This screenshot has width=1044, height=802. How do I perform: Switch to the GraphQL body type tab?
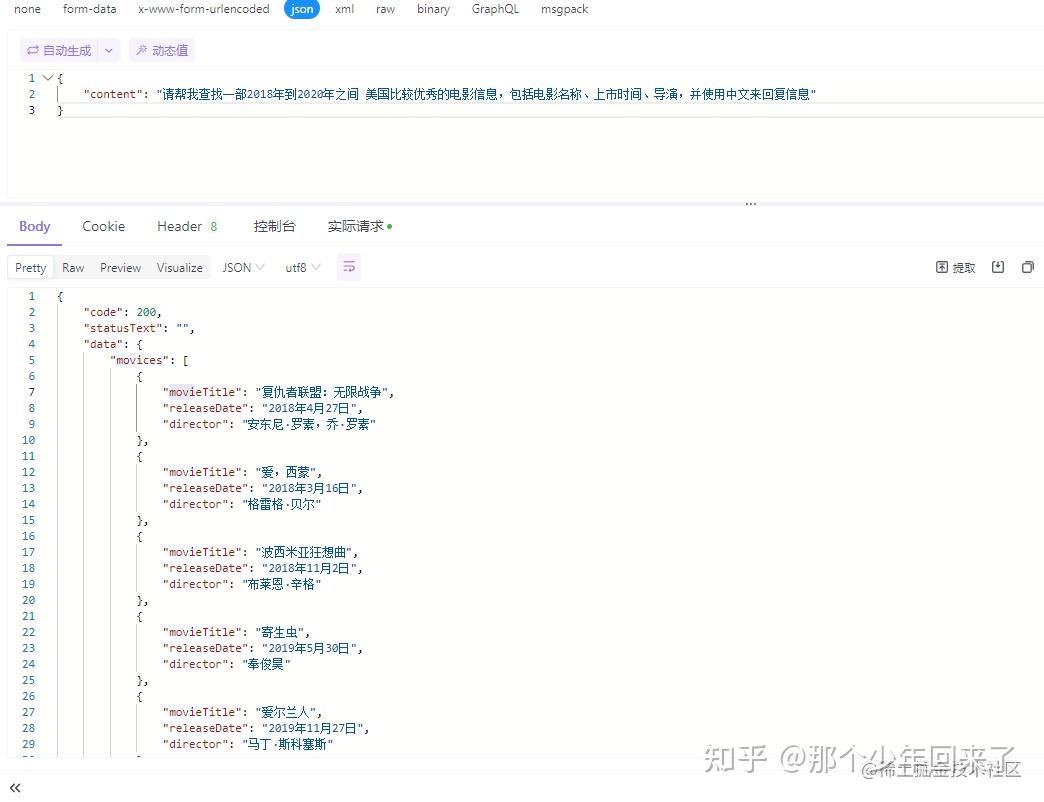[495, 9]
